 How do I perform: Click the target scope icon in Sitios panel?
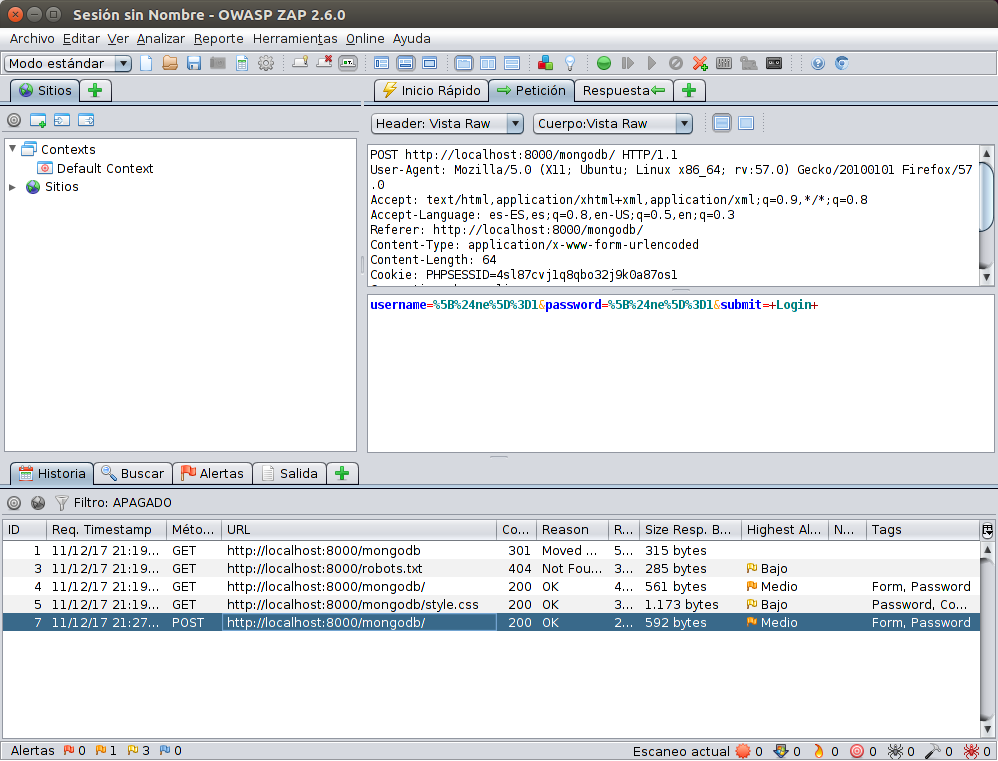14,120
